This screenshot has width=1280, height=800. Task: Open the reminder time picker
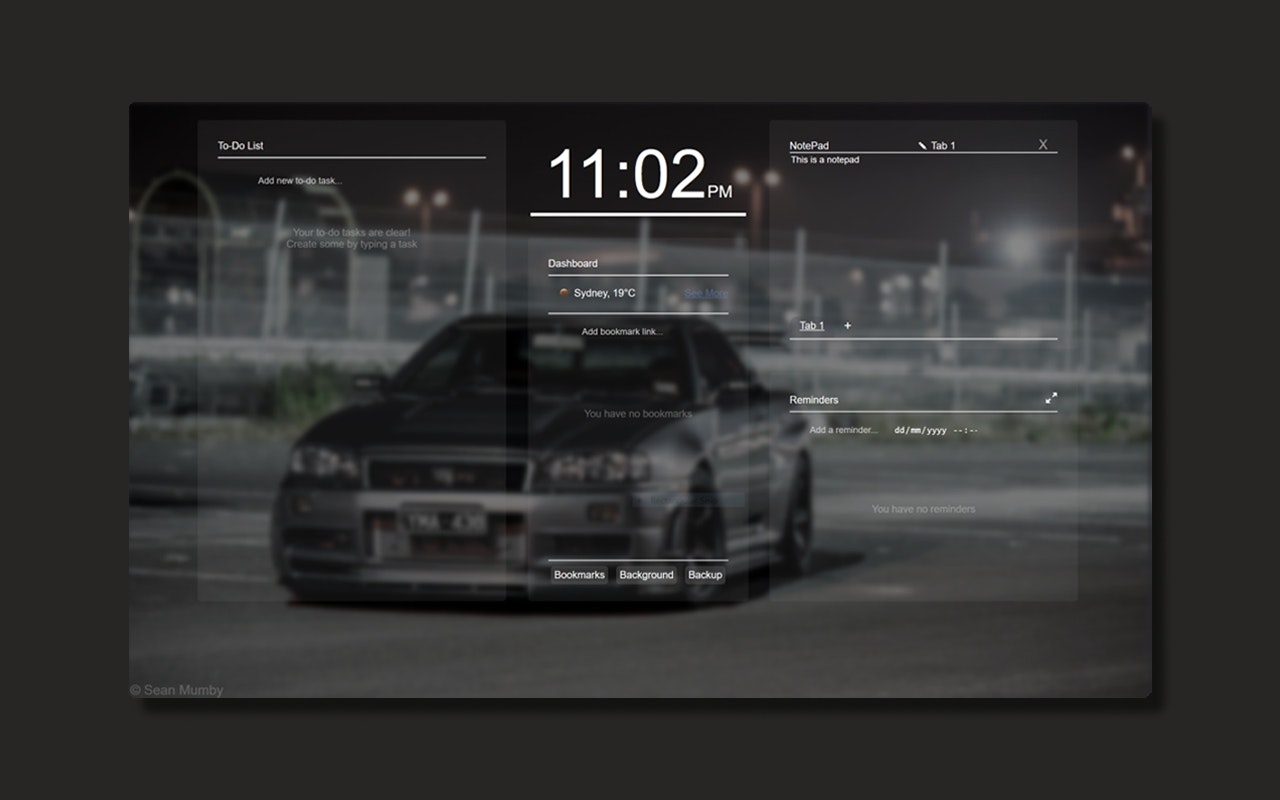963,429
